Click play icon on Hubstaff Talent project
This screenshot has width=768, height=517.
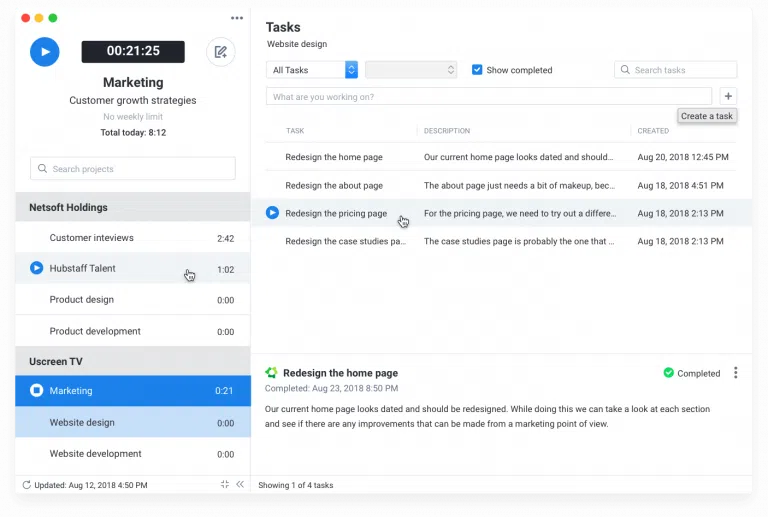(x=36, y=268)
